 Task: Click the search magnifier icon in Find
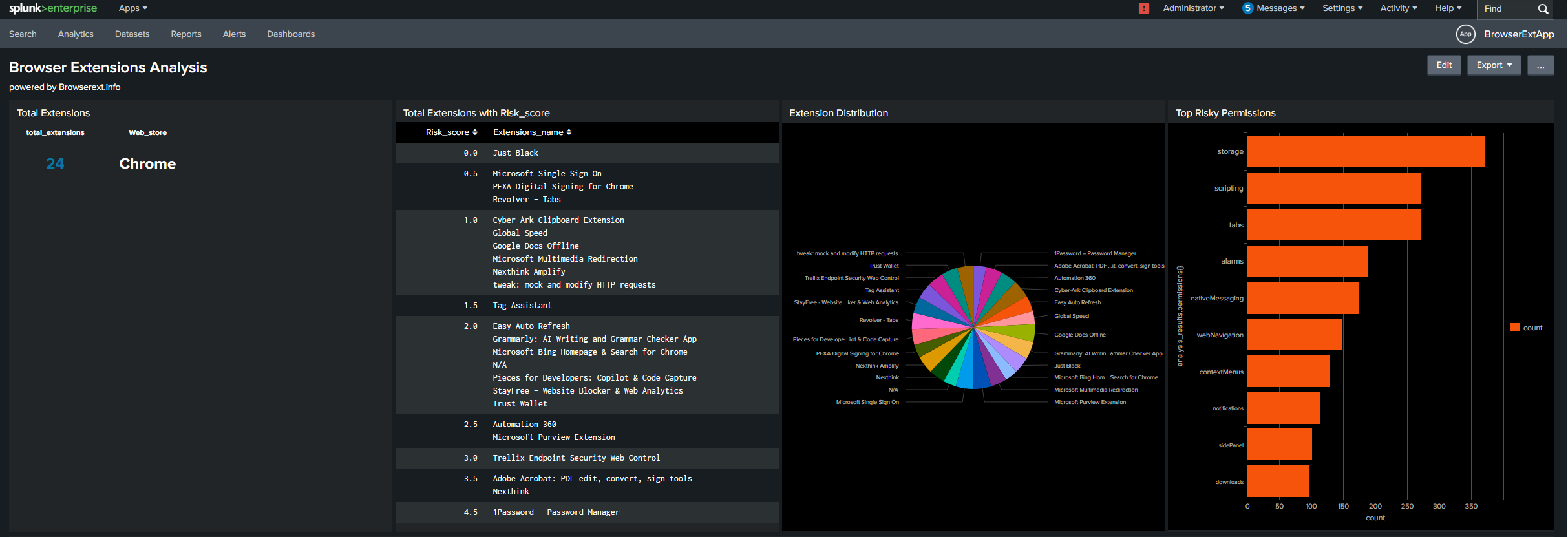(x=1543, y=8)
